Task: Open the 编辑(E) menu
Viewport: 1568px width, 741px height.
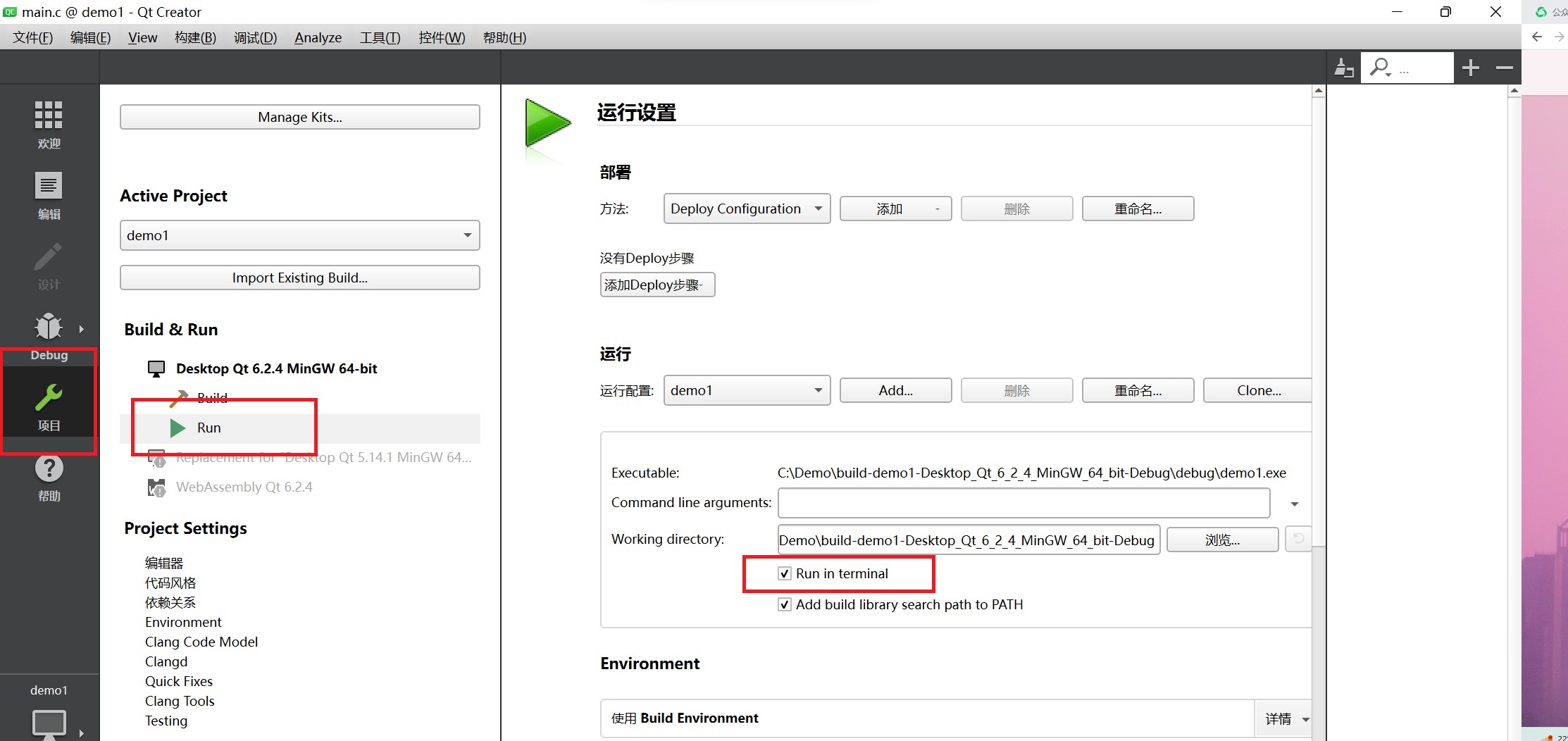Action: coord(90,37)
